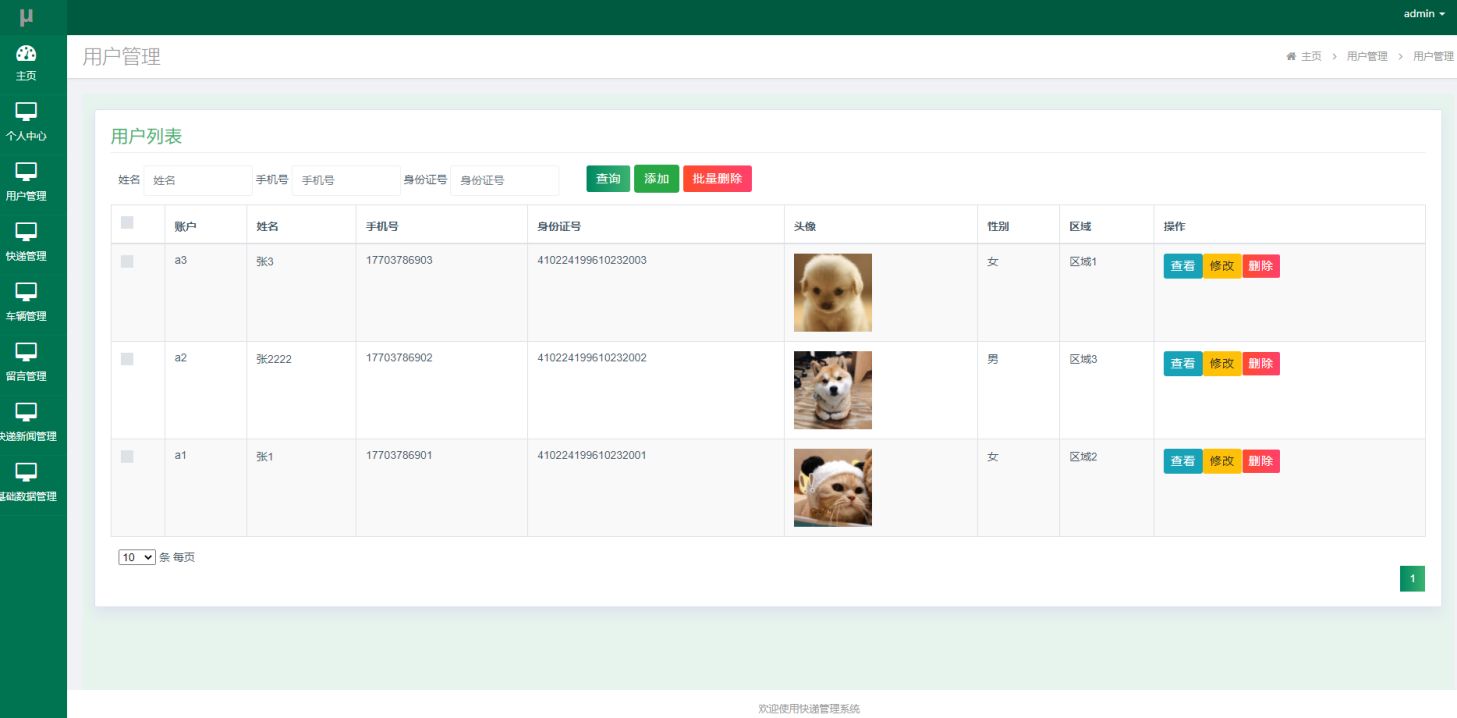Image resolution: width=1457 pixels, height=718 pixels.
Task: Check the row checkbox for a3
Action: (x=127, y=261)
